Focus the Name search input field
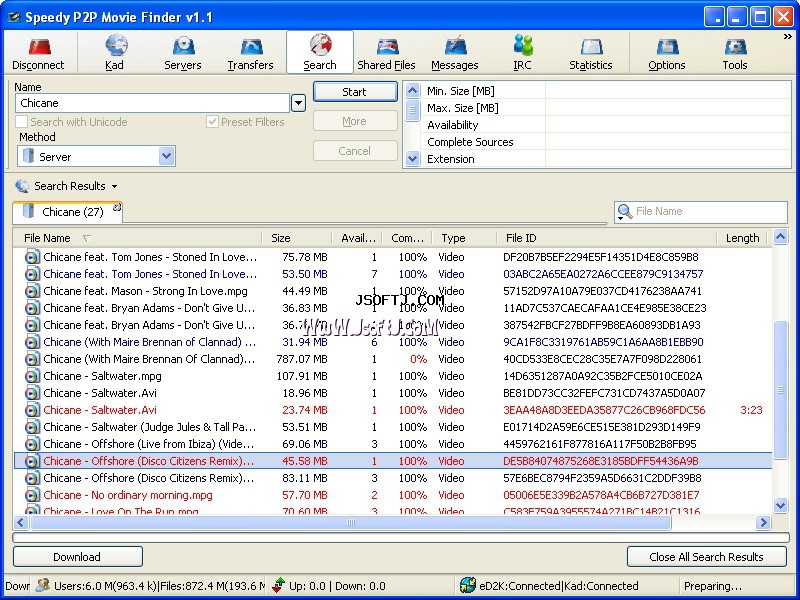Image resolution: width=800 pixels, height=600 pixels. pos(153,103)
